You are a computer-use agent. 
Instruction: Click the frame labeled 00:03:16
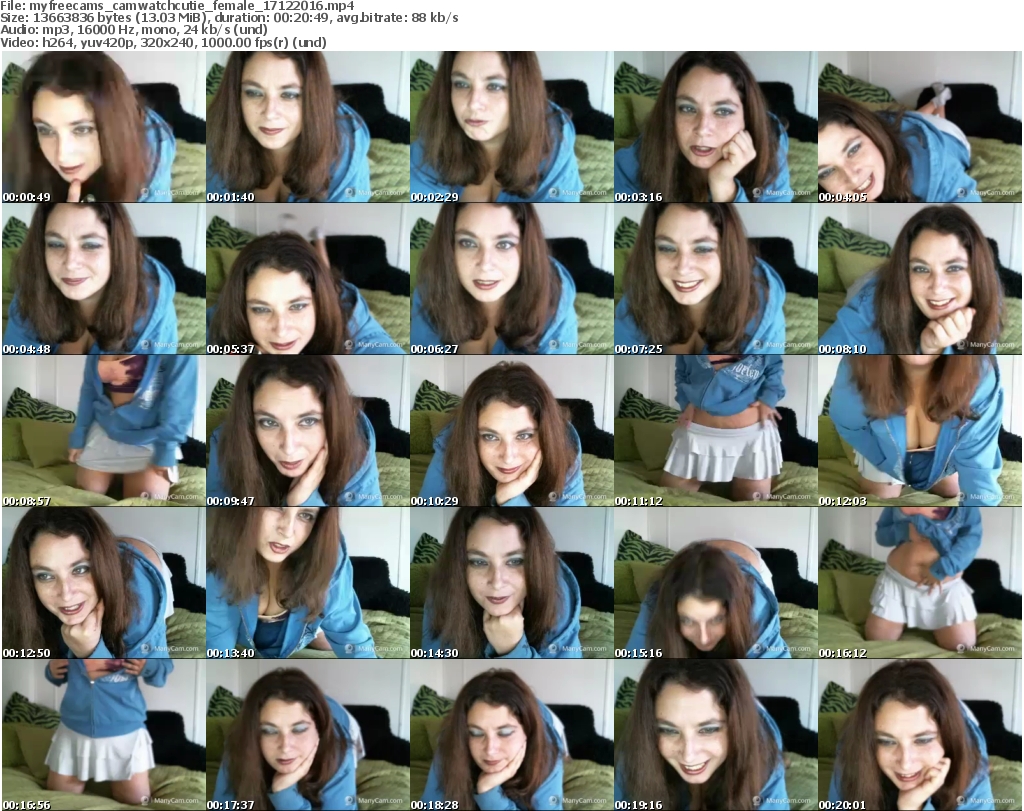[x=715, y=127]
